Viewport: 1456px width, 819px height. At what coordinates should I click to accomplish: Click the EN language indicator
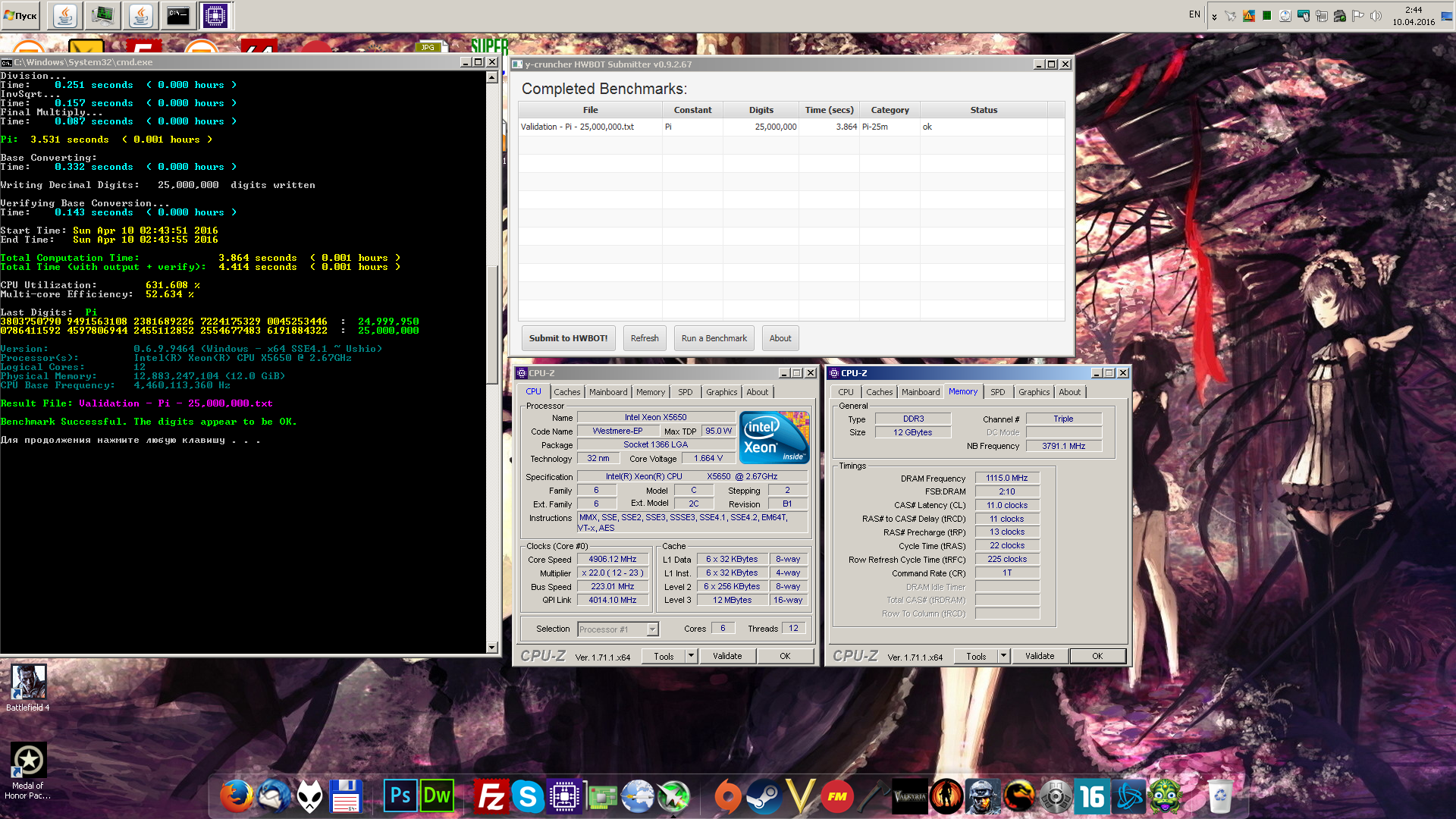point(1194,14)
